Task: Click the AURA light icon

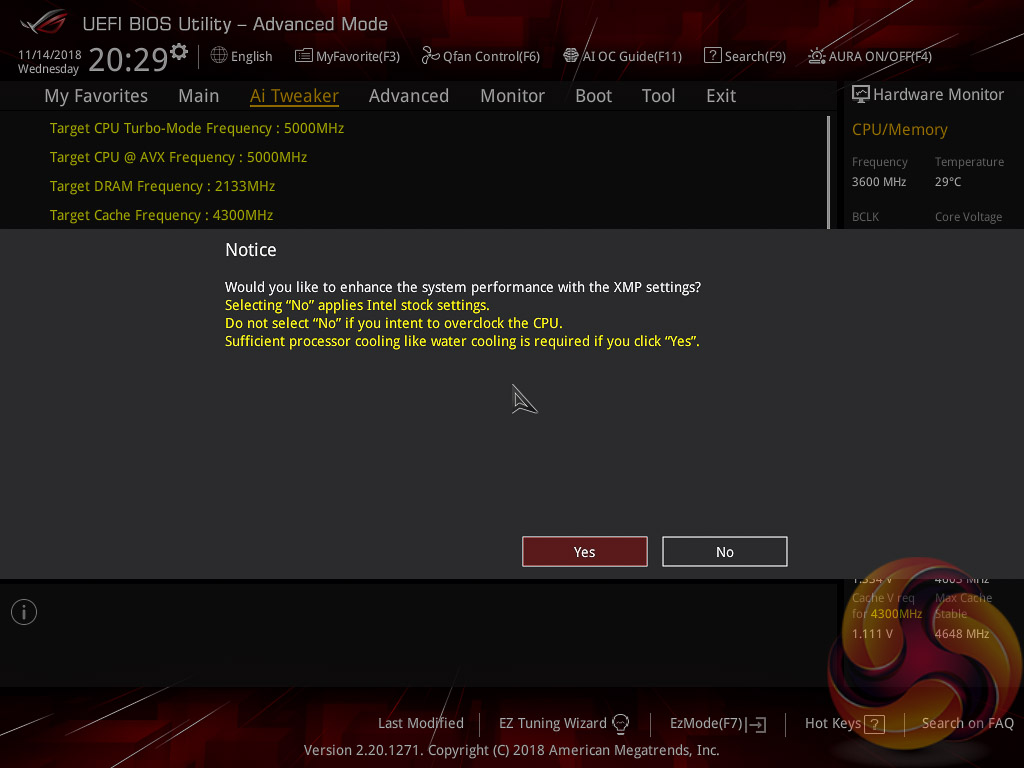Action: click(x=816, y=56)
